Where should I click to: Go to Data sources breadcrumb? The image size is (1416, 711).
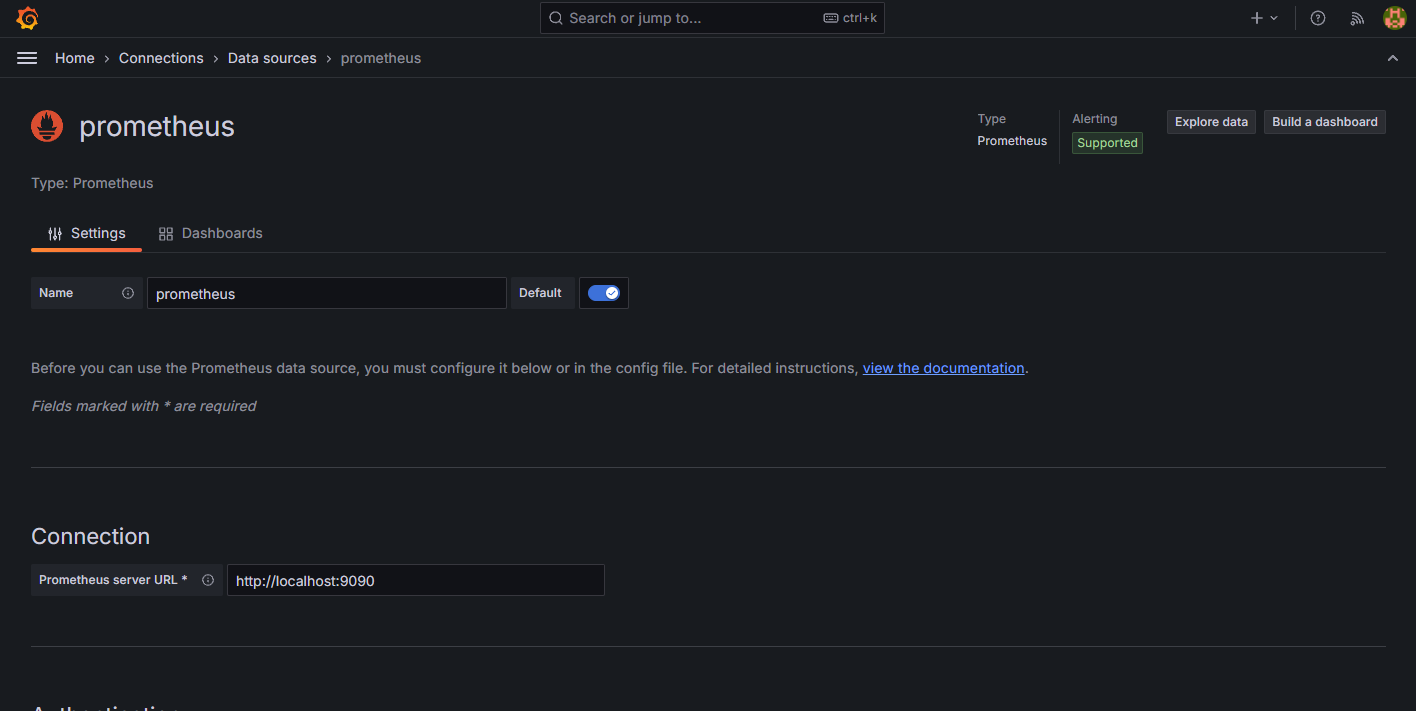272,58
